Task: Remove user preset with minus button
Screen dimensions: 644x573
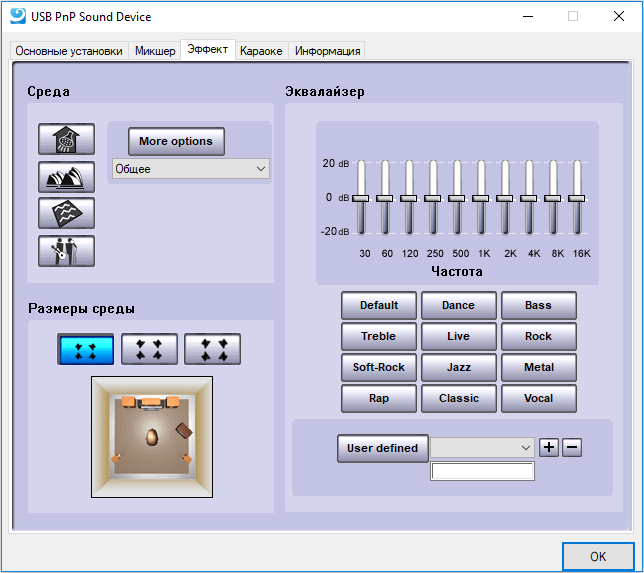Action: click(572, 447)
